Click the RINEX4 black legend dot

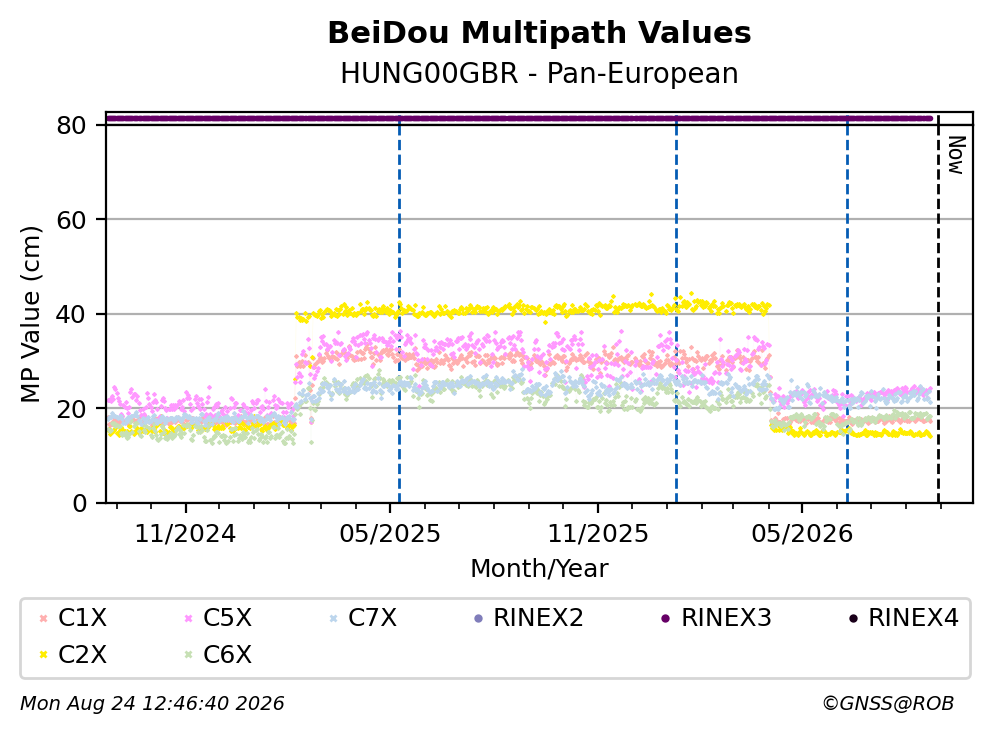pyautogui.click(x=853, y=618)
